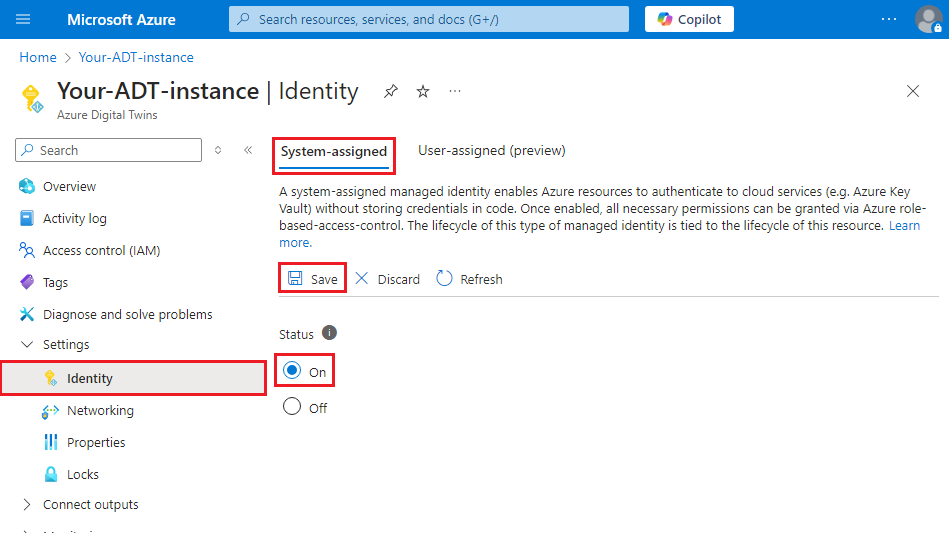Viewport: 949px width, 533px height.
Task: Click the Refresh icon button
Action: (x=445, y=279)
